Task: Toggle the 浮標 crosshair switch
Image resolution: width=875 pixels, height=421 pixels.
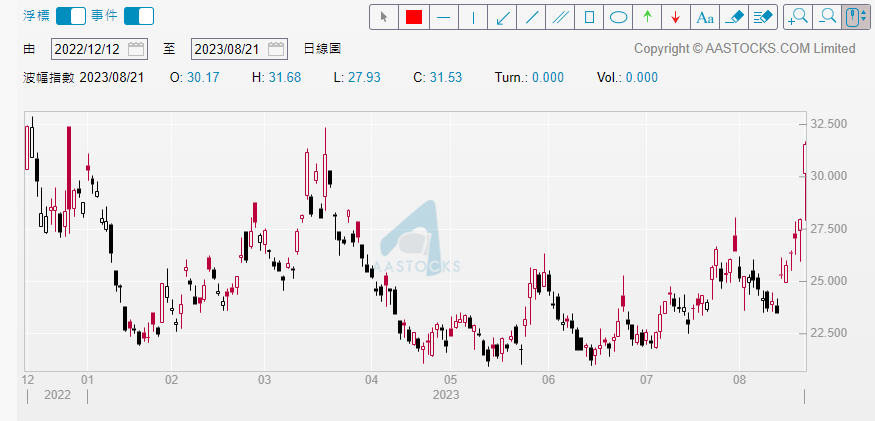Action: click(x=71, y=16)
